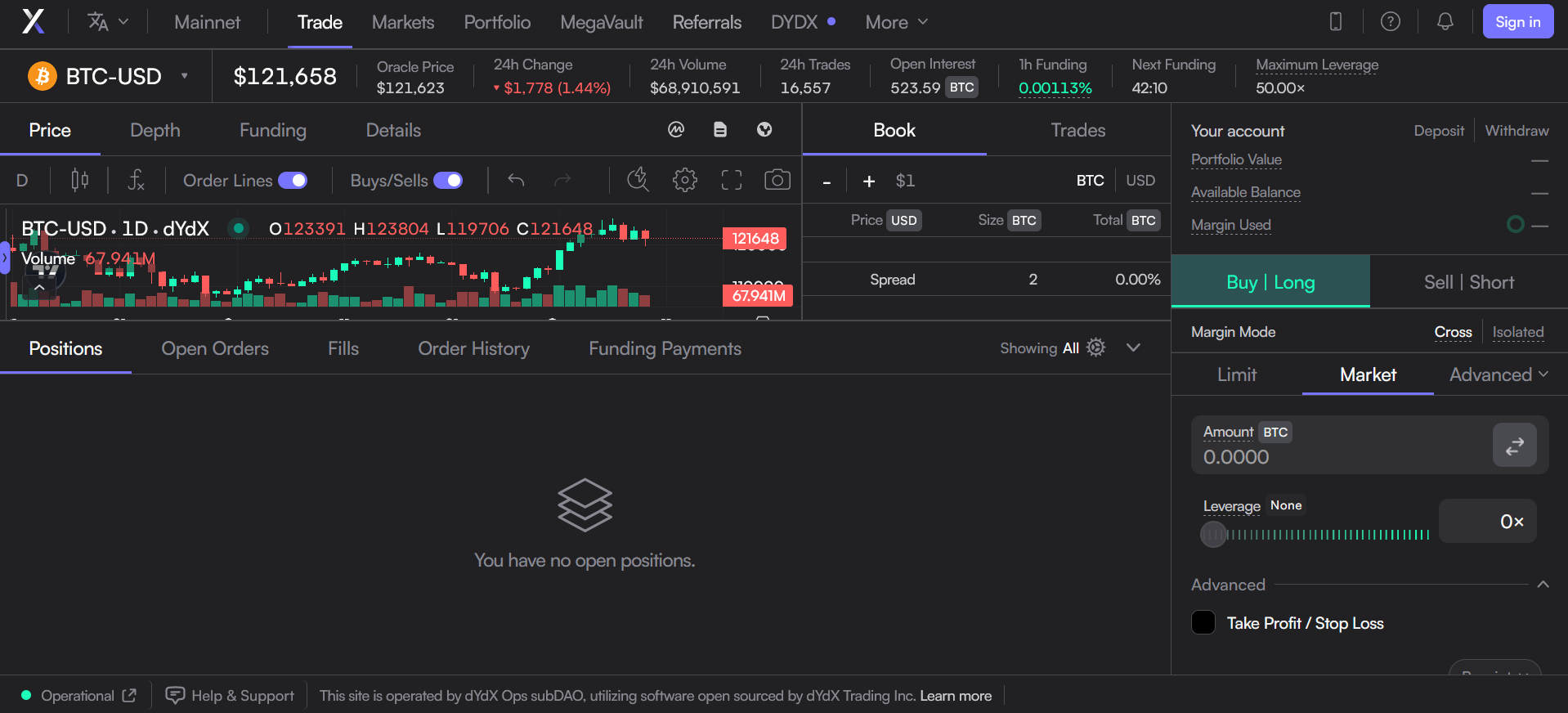Check the Take Profit / Stop Loss box
Viewport: 1568px width, 713px height.
pyautogui.click(x=1203, y=623)
